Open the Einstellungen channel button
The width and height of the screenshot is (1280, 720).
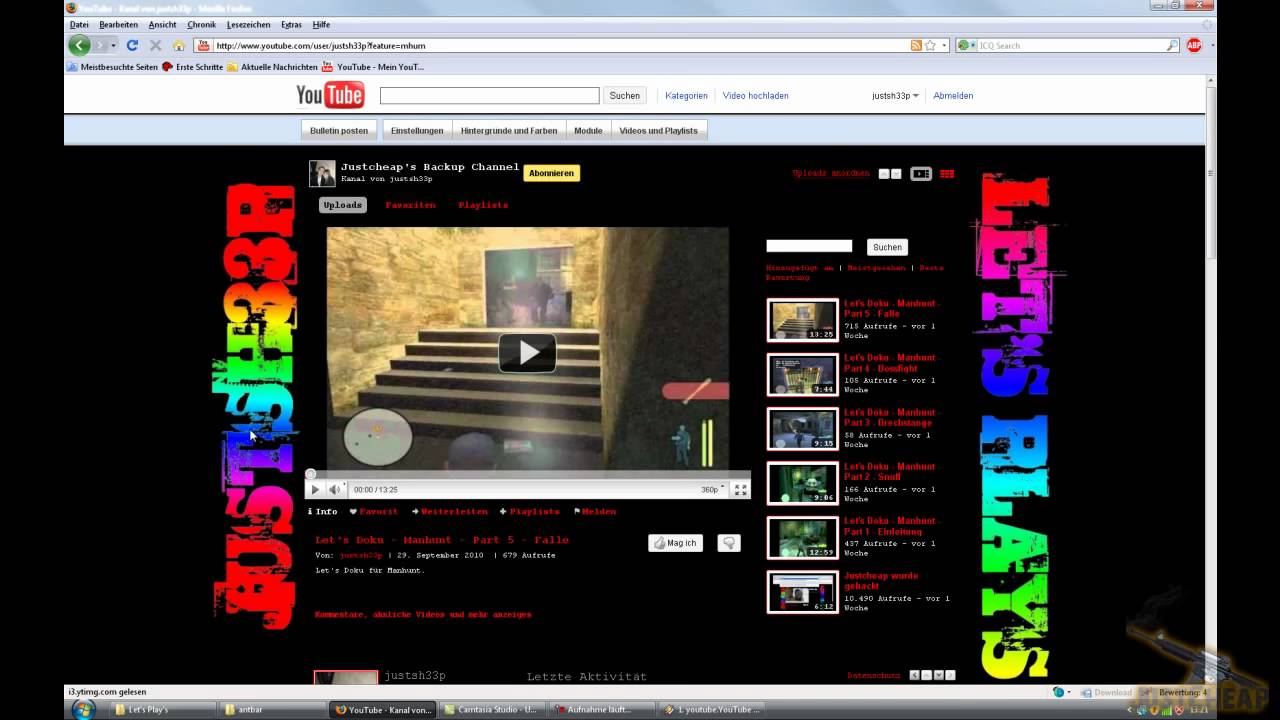tap(417, 130)
